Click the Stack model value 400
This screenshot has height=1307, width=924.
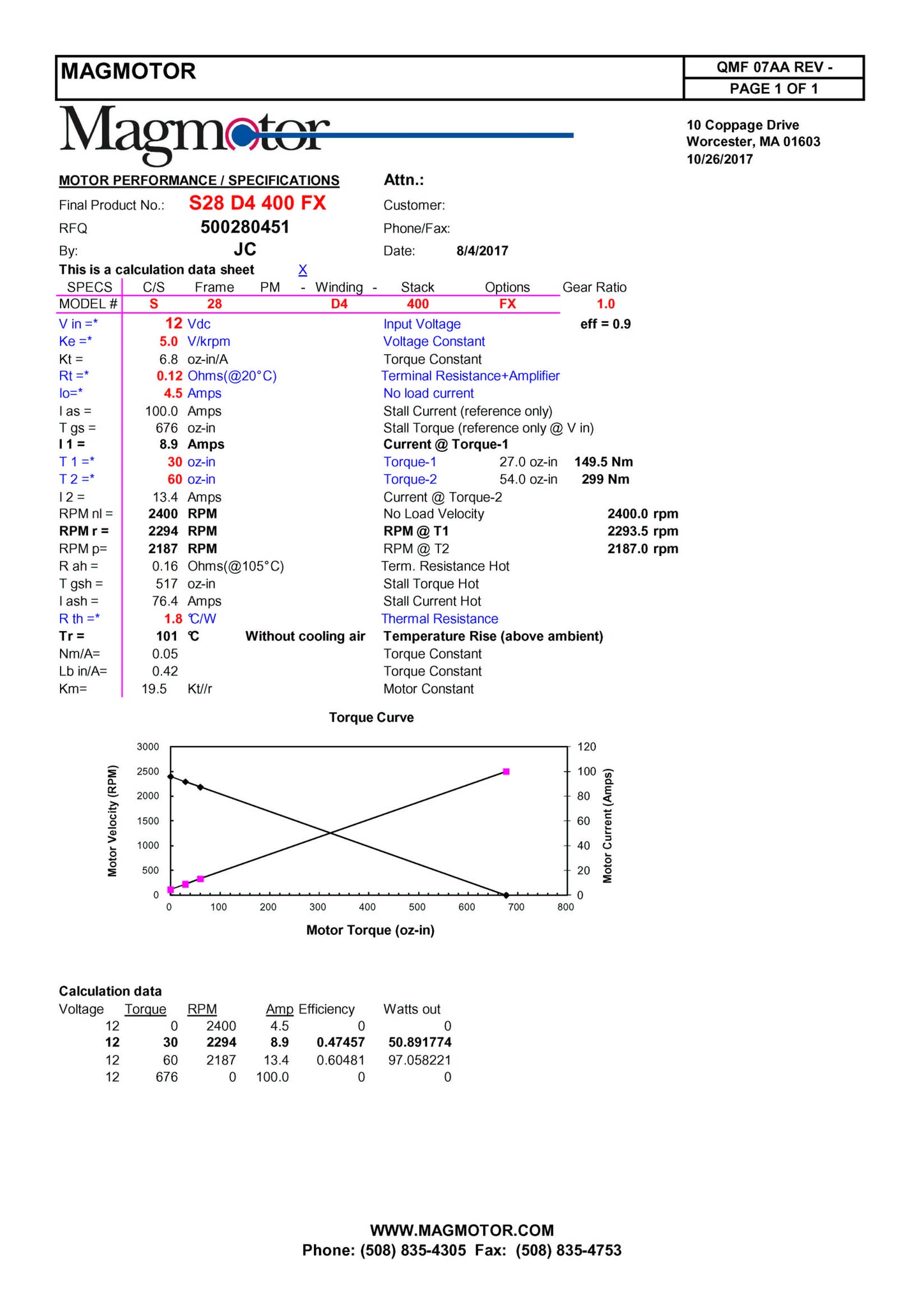coord(418,304)
